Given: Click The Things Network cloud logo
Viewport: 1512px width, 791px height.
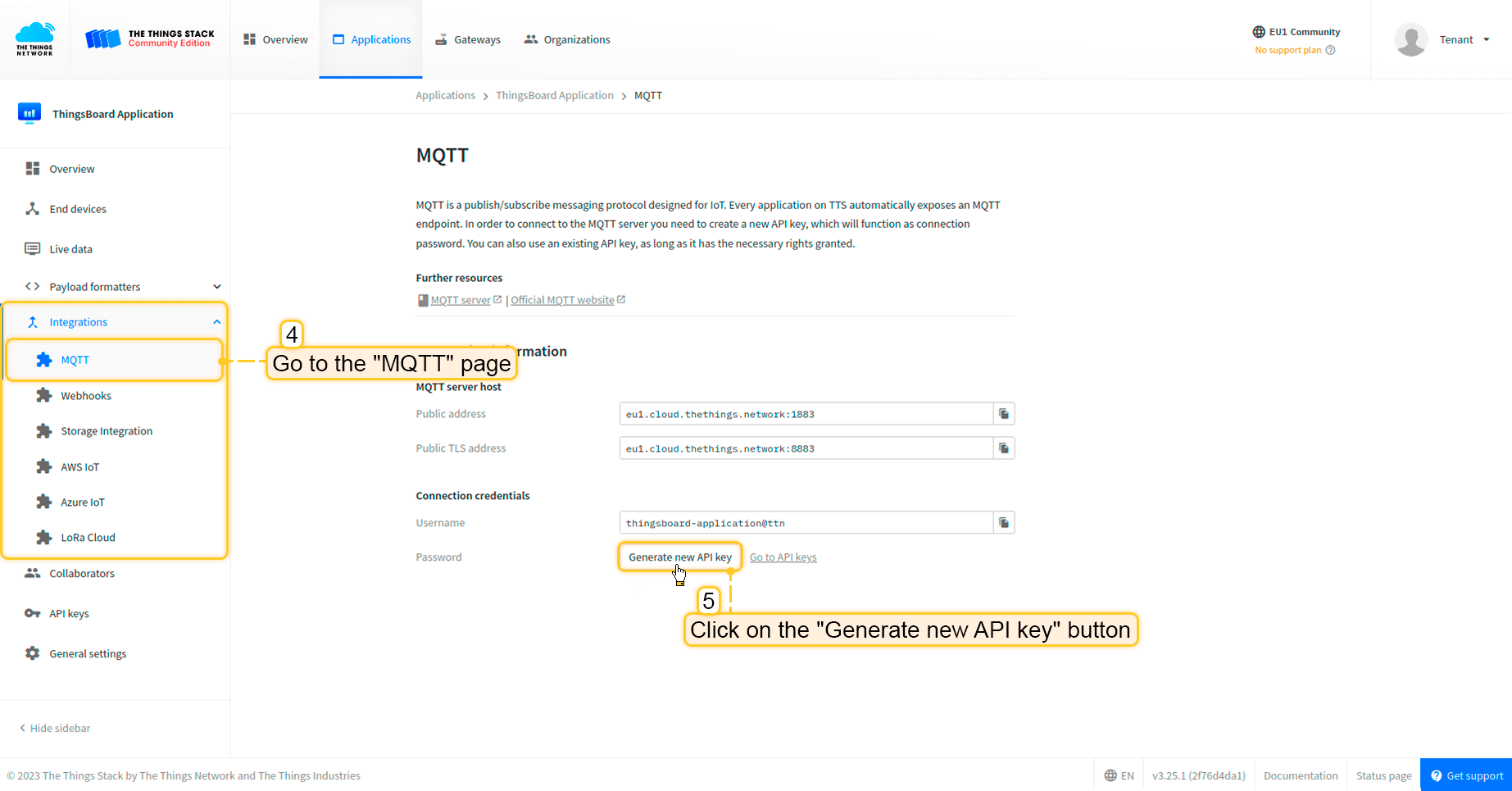Looking at the screenshot, I should 34,39.
